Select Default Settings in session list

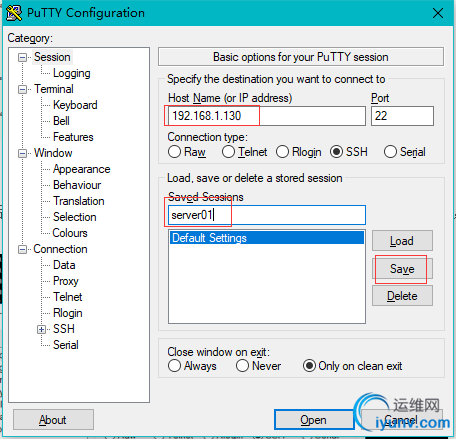pos(267,238)
